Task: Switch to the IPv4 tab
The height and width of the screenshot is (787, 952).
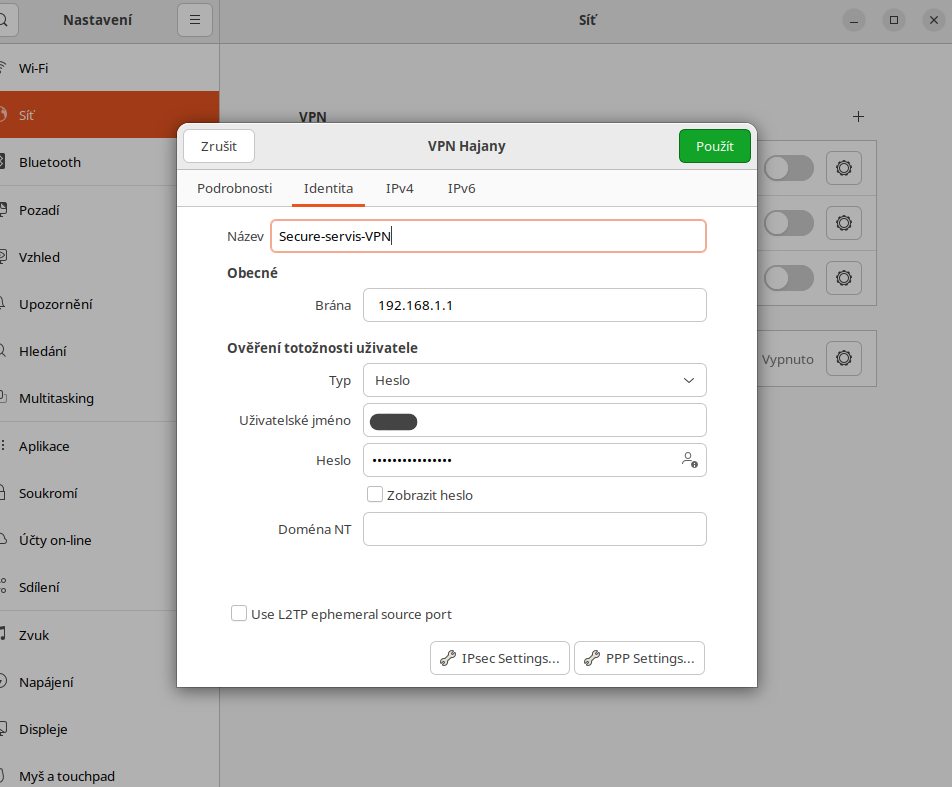Action: click(x=400, y=188)
